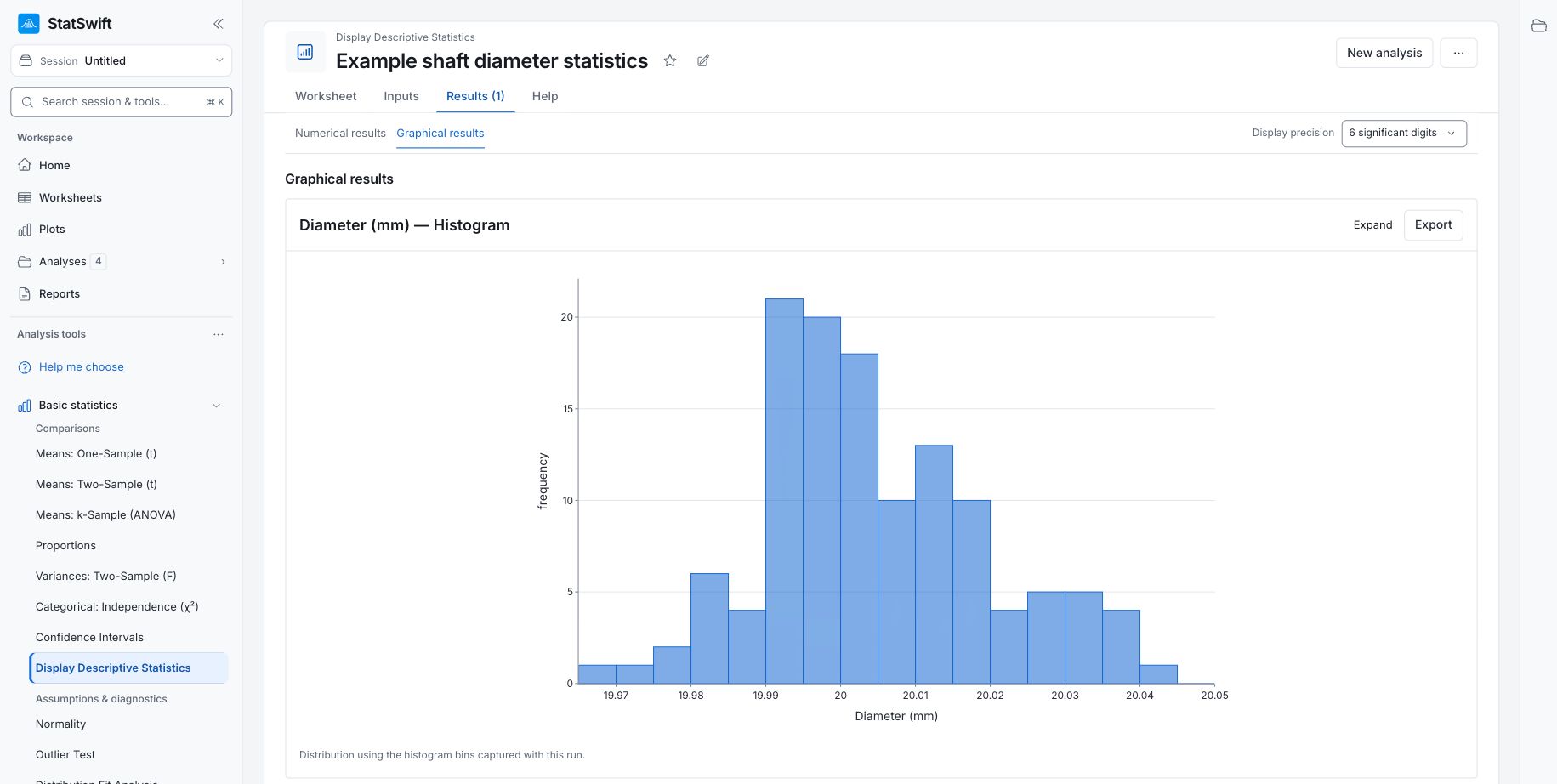
Task: Click the Analyses count badge 4
Action: tap(99, 261)
